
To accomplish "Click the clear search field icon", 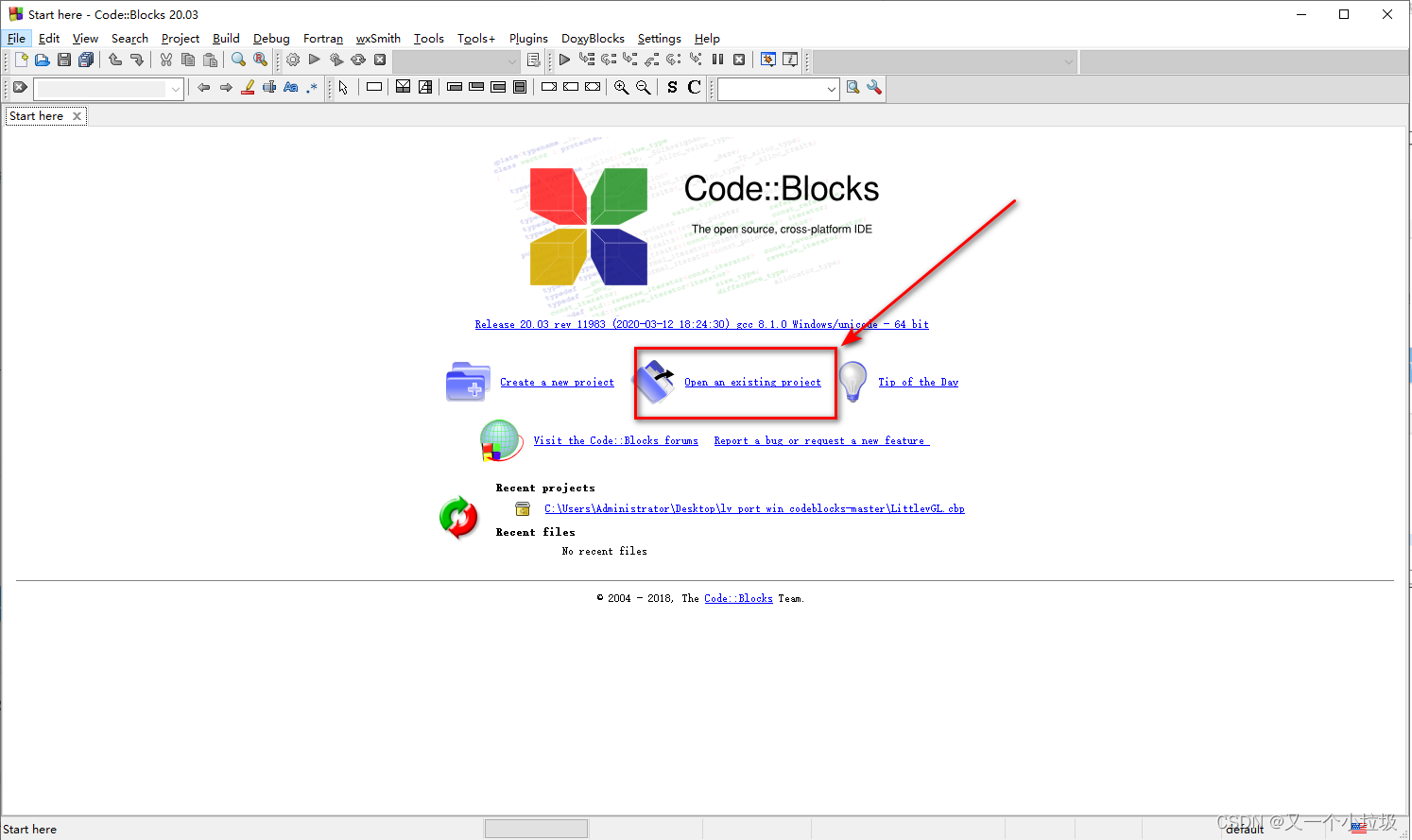I will [x=20, y=88].
